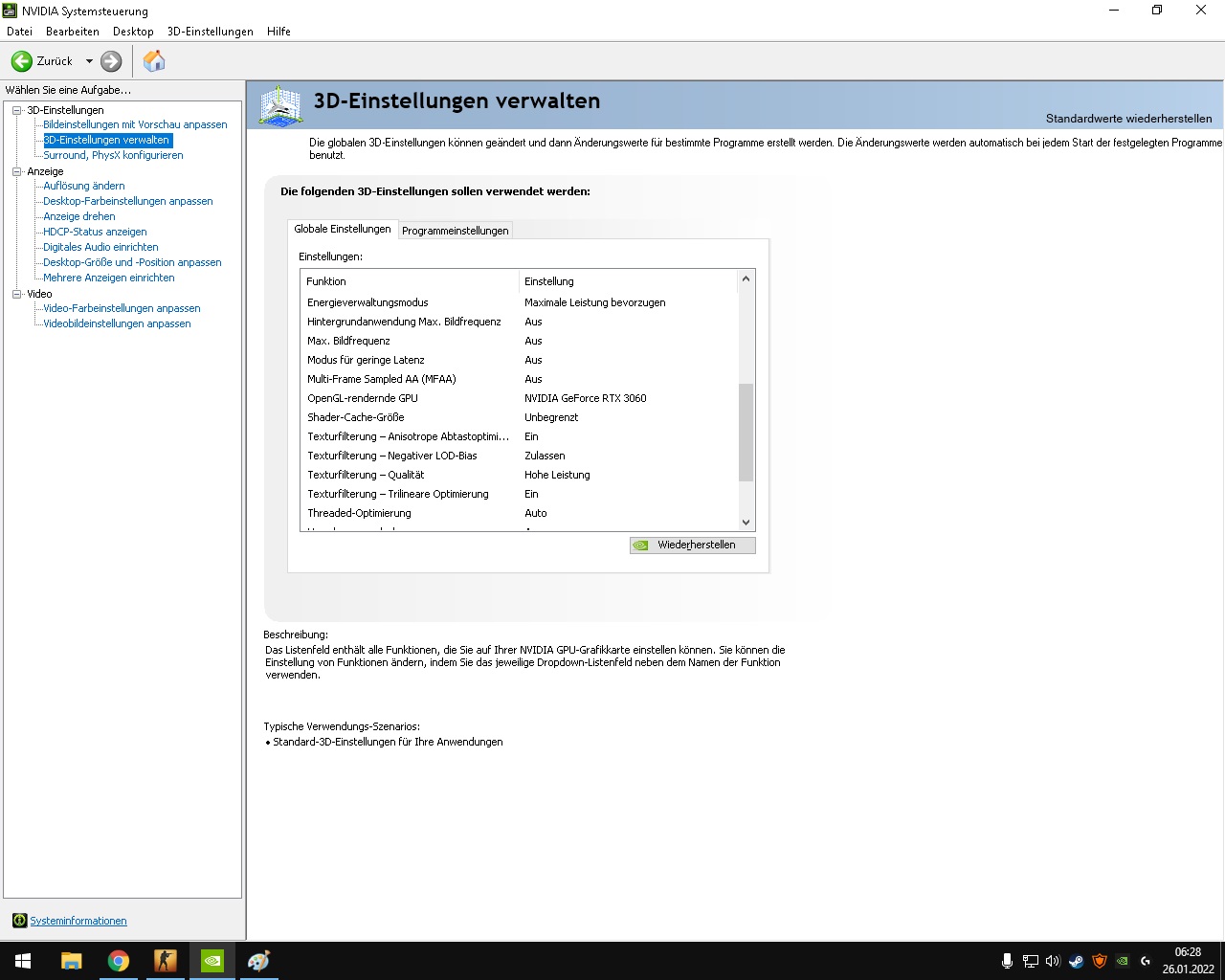
Task: Select the Threaded-Optimierung row
Action: pyautogui.click(x=519, y=513)
